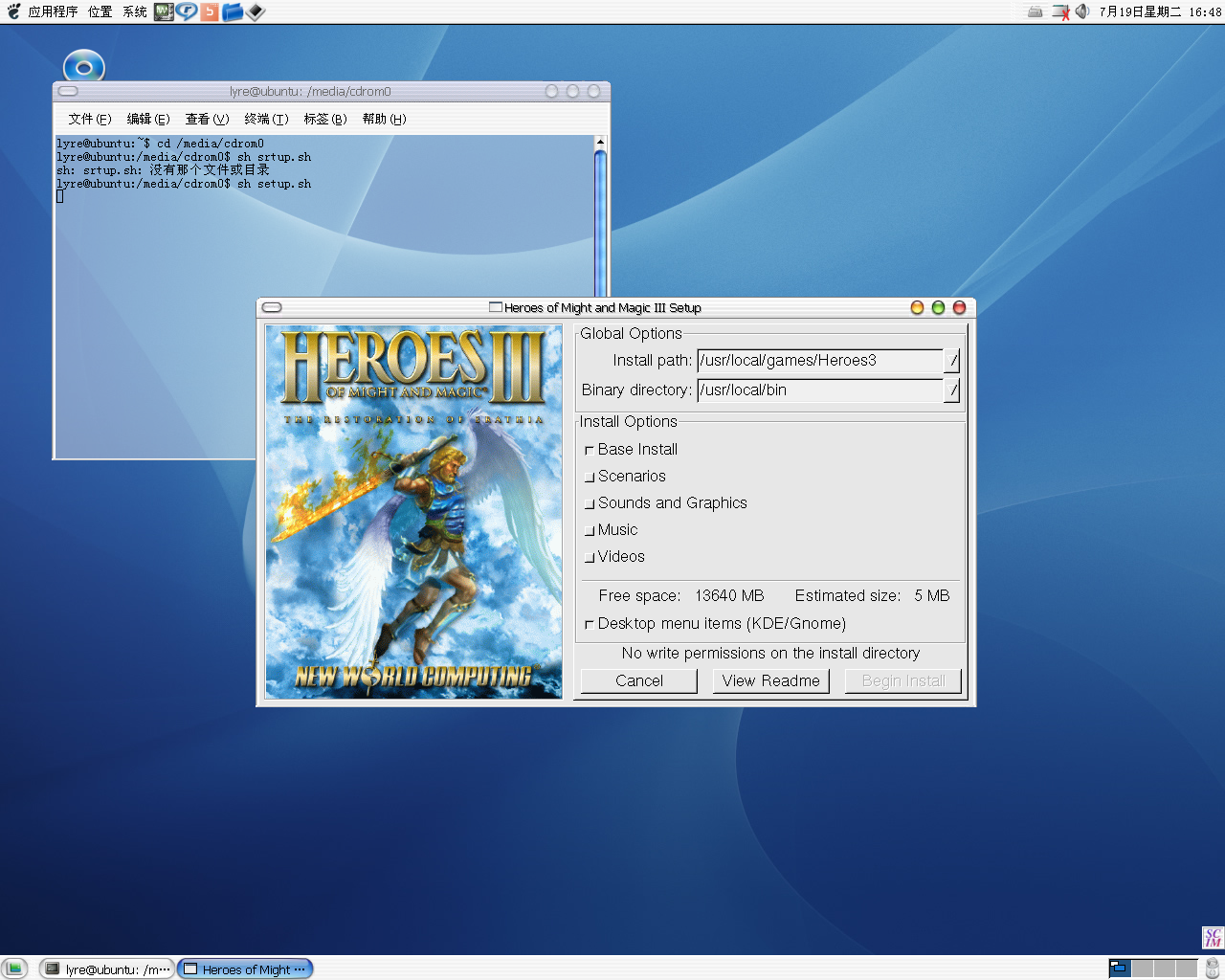
Task: Launch the system monitor panel icon
Action: click(164, 11)
